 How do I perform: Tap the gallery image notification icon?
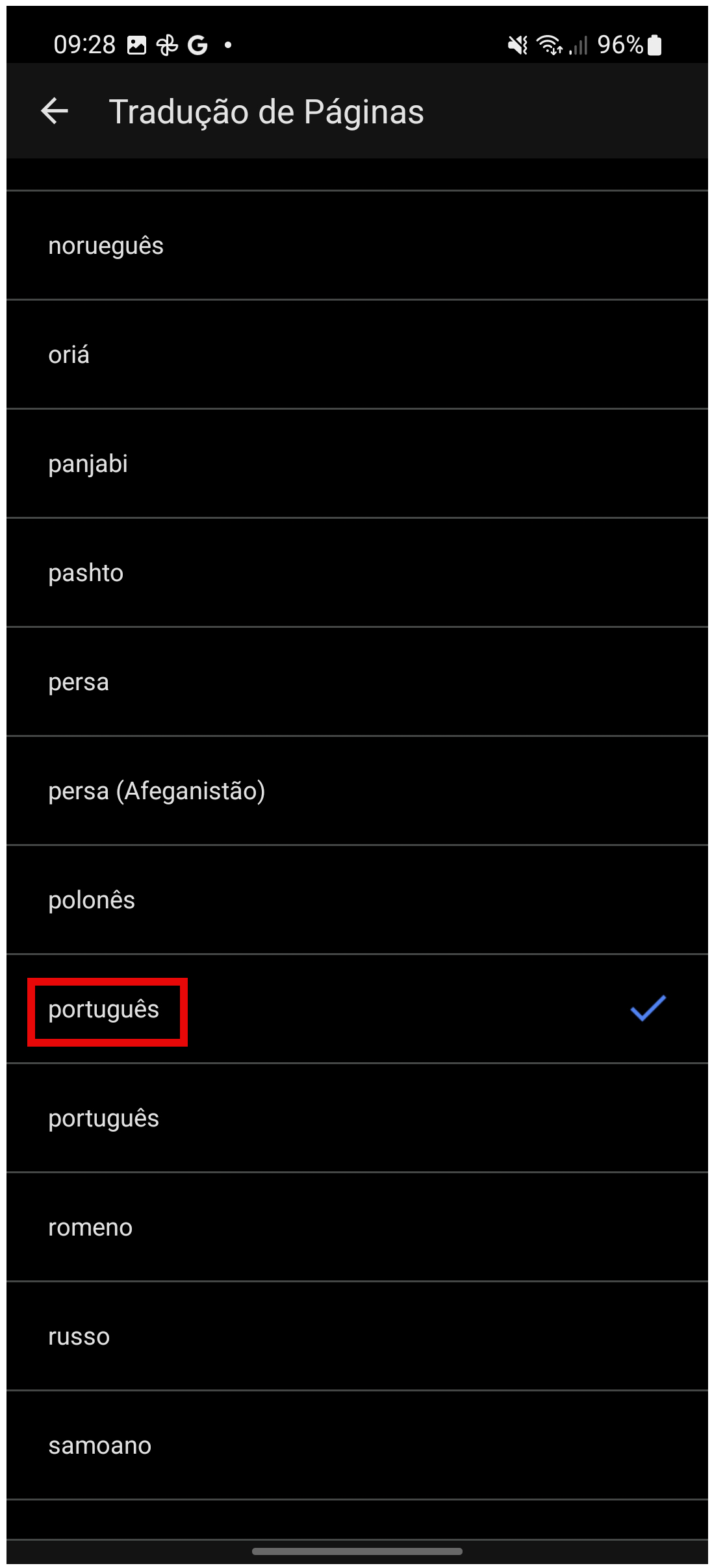click(136, 45)
